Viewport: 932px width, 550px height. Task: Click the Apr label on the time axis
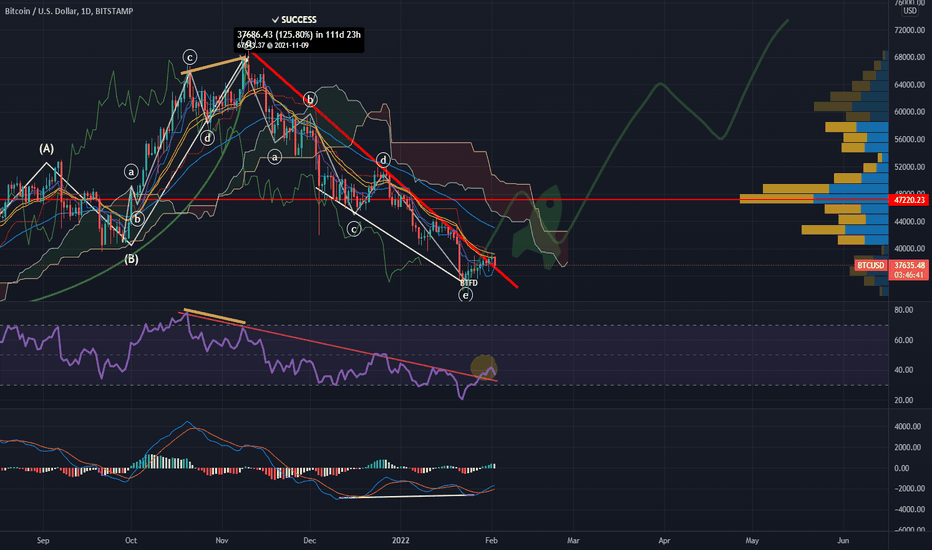[664, 540]
